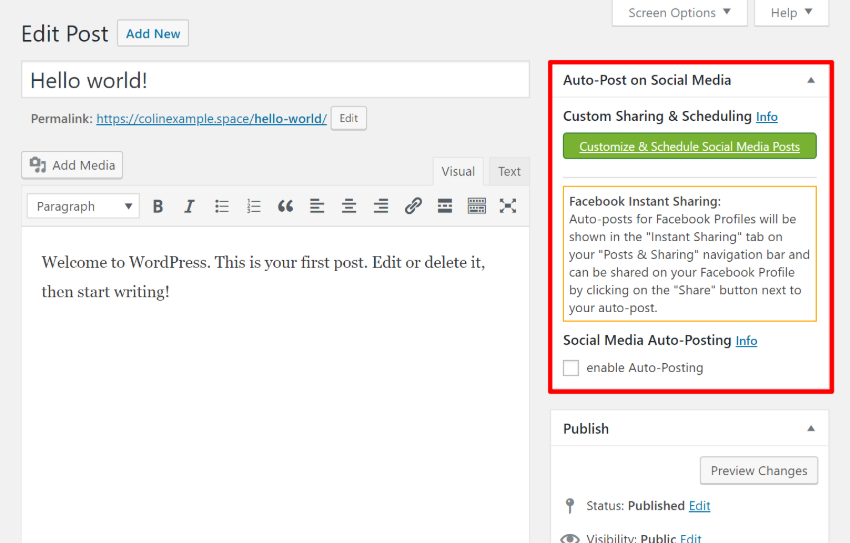The image size is (850, 543).
Task: Open Info link for Custom Sharing & Scheduling
Action: pyautogui.click(x=767, y=117)
